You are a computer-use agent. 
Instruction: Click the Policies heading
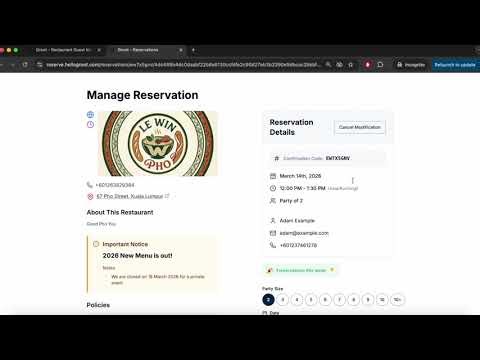tap(98, 305)
